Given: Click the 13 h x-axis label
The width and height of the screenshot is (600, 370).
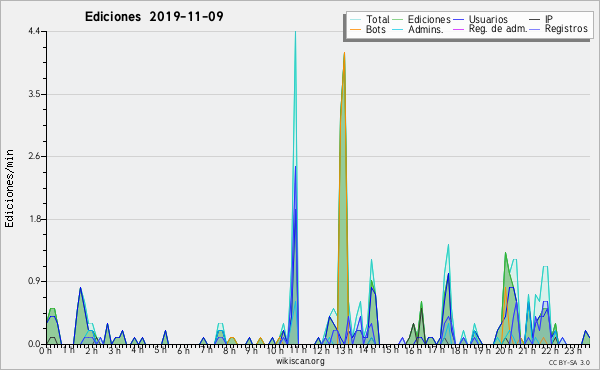Looking at the screenshot, I should pos(344,350).
